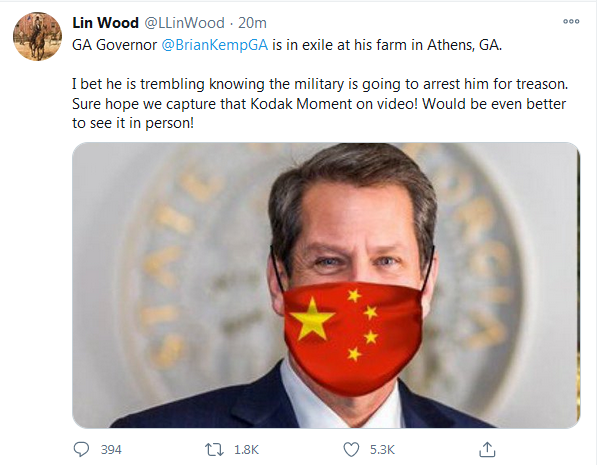This screenshot has width=601, height=465.
Task: Open the @LLinWood handle link
Action: 184,23
